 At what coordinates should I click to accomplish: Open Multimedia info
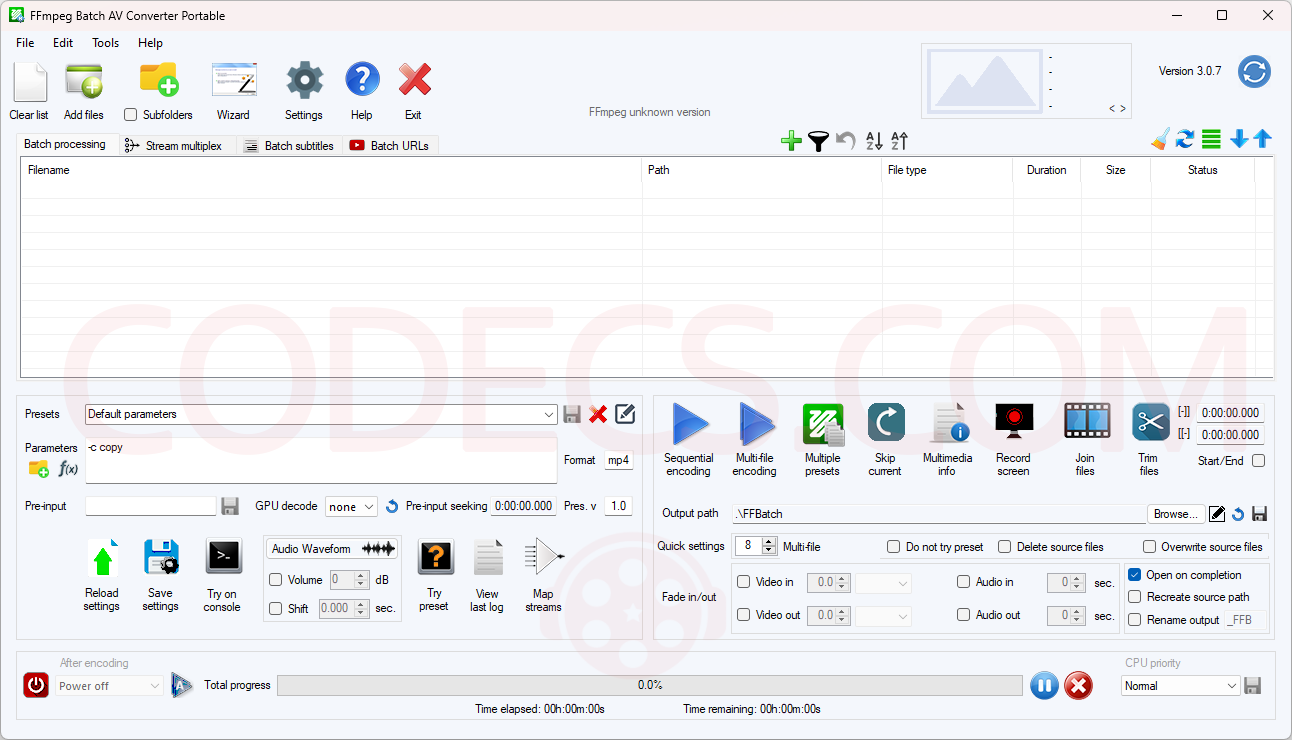(x=948, y=424)
